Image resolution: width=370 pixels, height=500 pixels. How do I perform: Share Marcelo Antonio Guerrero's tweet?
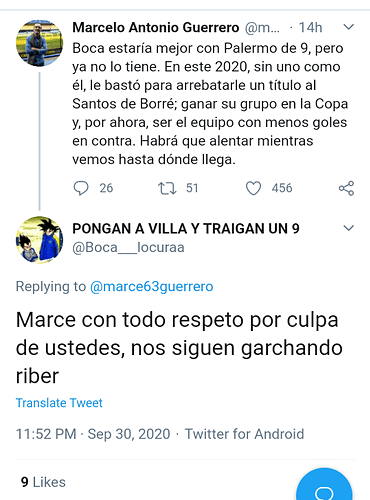coord(346,188)
